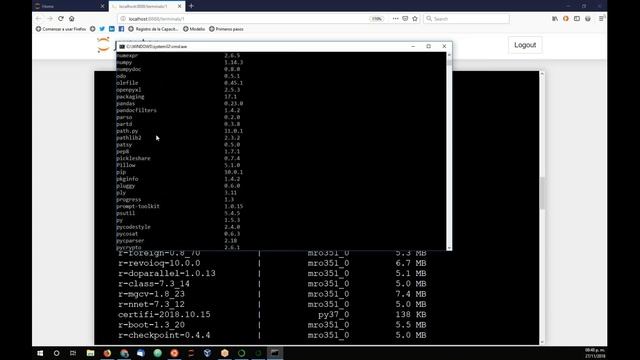Toggle the sidebars toolbar icon

coord(577,19)
